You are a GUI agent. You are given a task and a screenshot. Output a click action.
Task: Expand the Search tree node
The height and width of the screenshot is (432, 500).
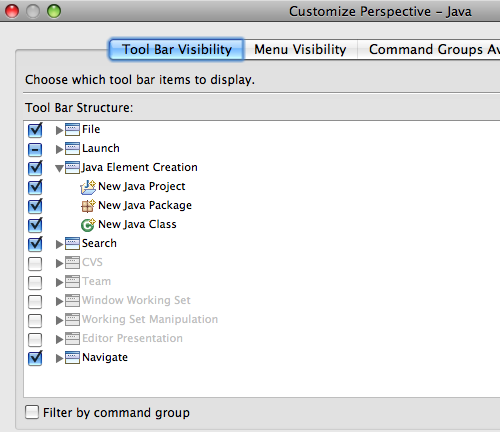59,244
